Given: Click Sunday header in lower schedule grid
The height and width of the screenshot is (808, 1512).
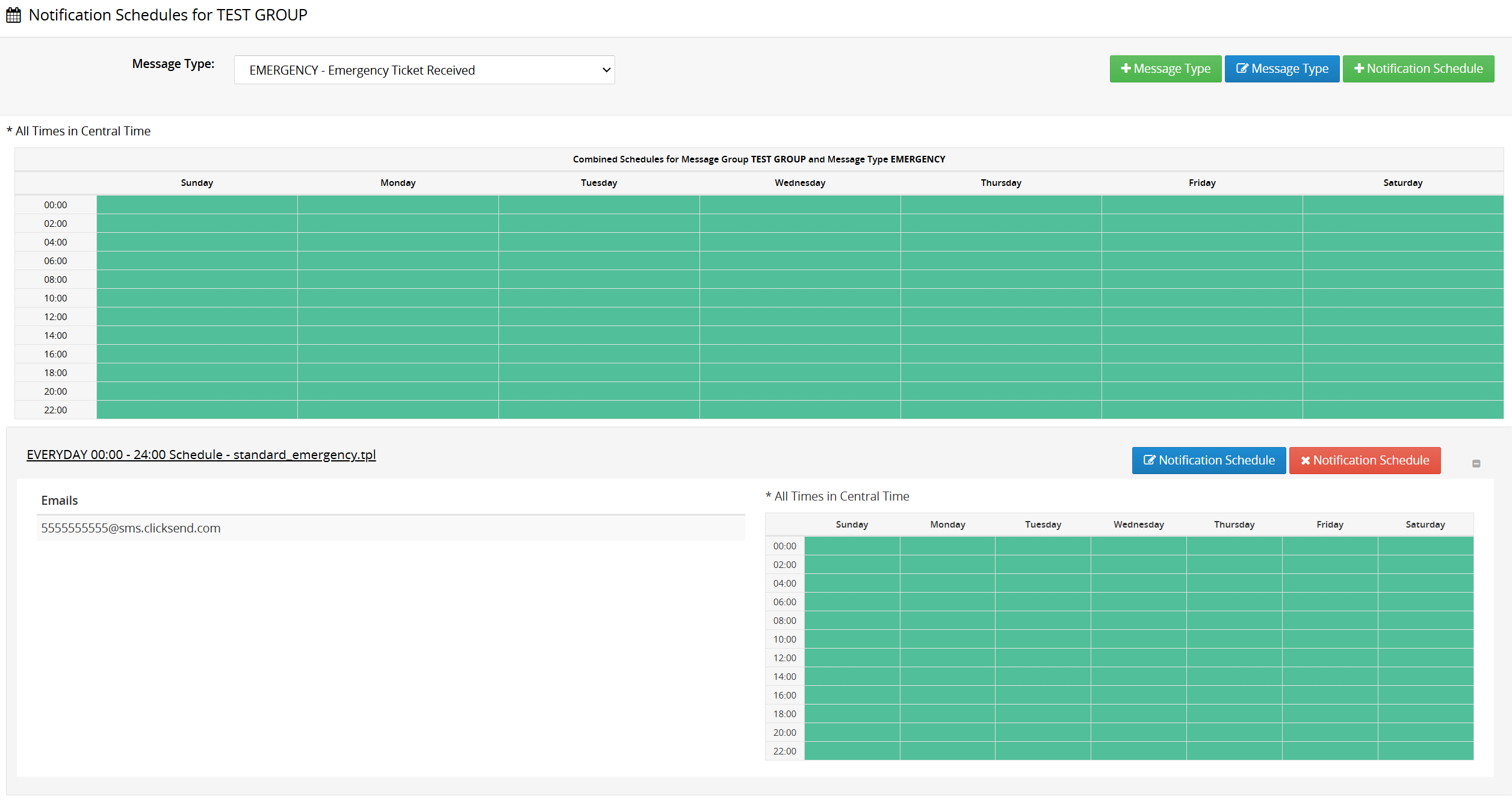Looking at the screenshot, I should coord(852,525).
